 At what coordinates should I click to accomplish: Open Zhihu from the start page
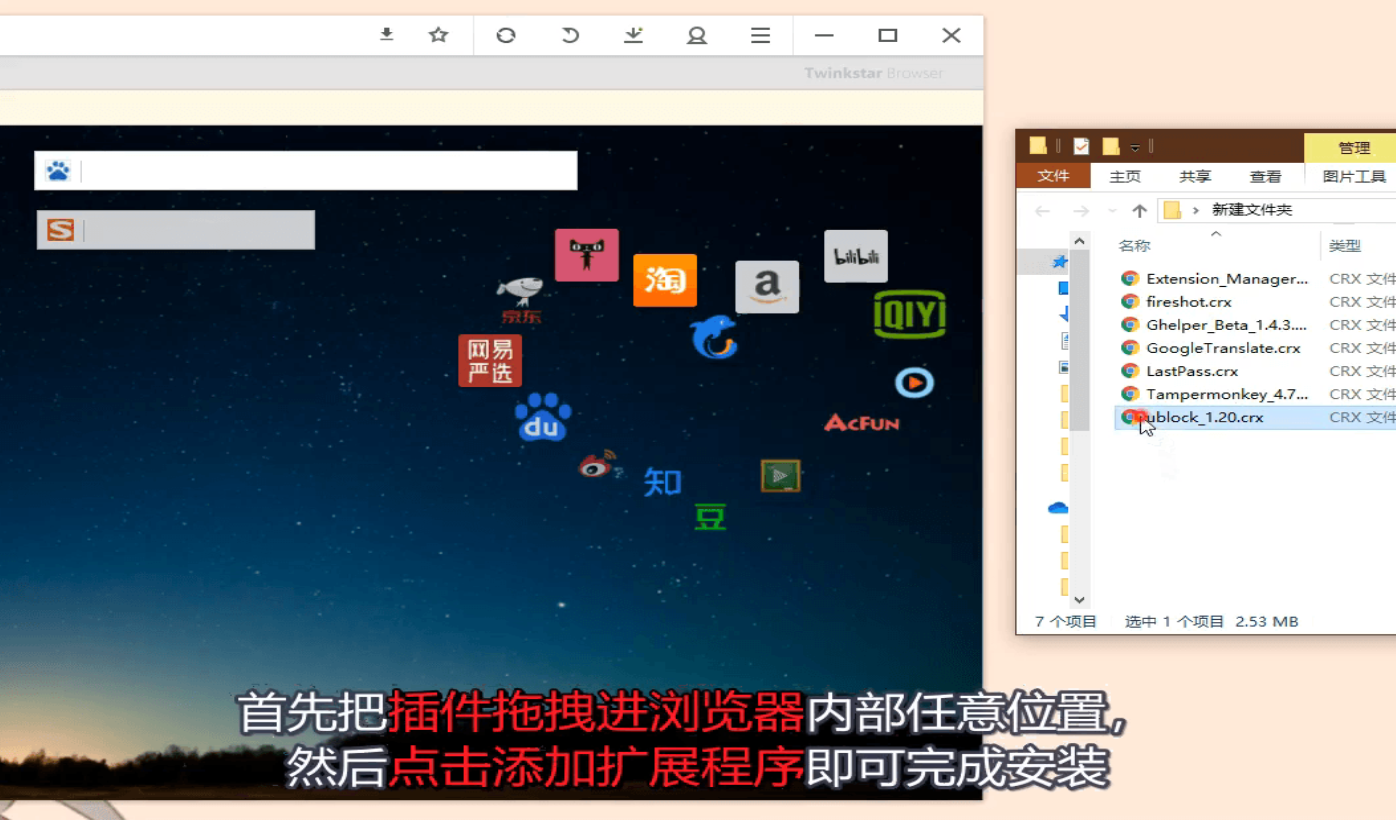click(x=662, y=482)
